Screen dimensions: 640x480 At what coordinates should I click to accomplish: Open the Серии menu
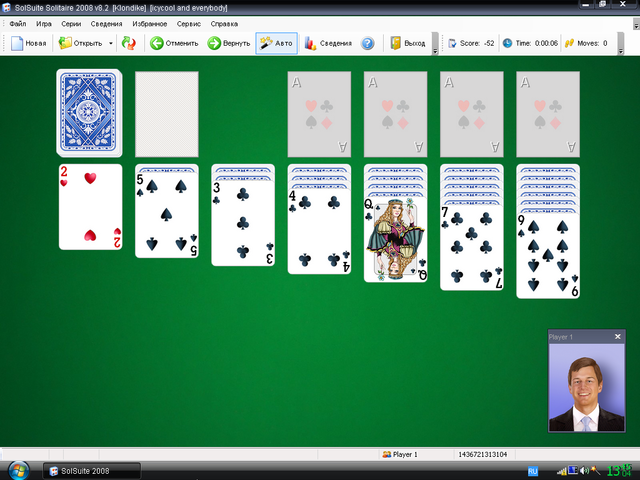coord(71,24)
